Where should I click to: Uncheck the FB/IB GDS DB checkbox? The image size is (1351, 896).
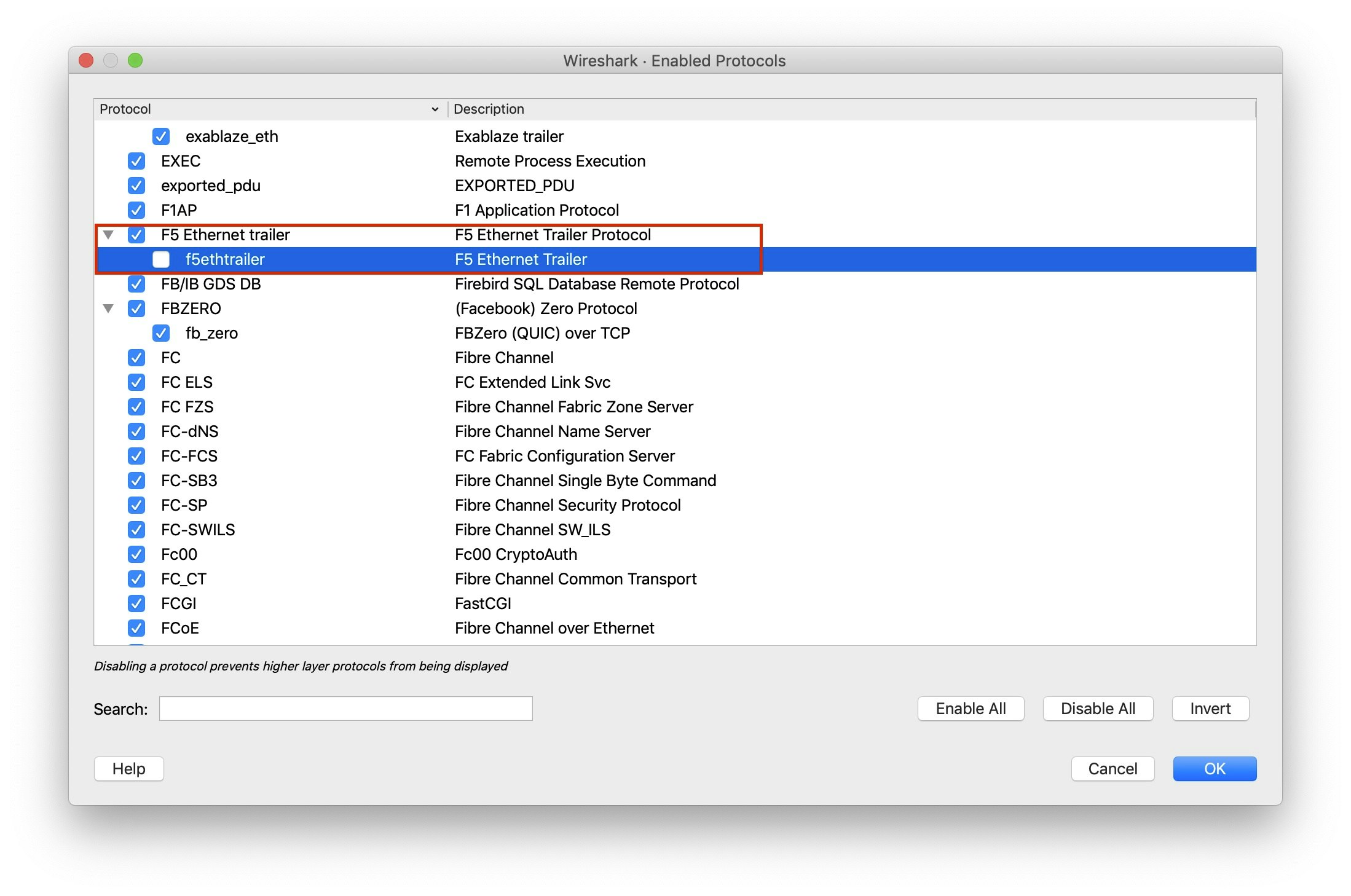point(136,284)
